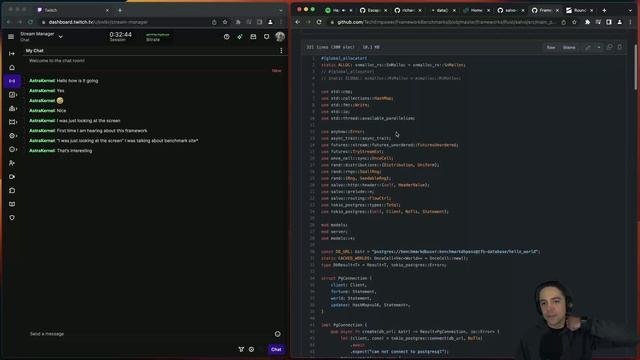This screenshot has width=640, height=360.
Task: Open the emote picker in chat input
Action: pos(278,334)
